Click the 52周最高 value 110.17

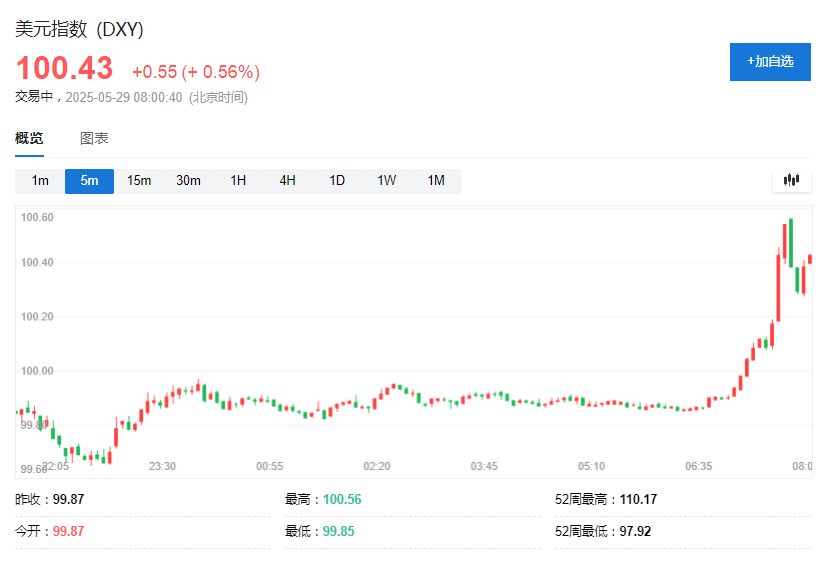coord(638,499)
